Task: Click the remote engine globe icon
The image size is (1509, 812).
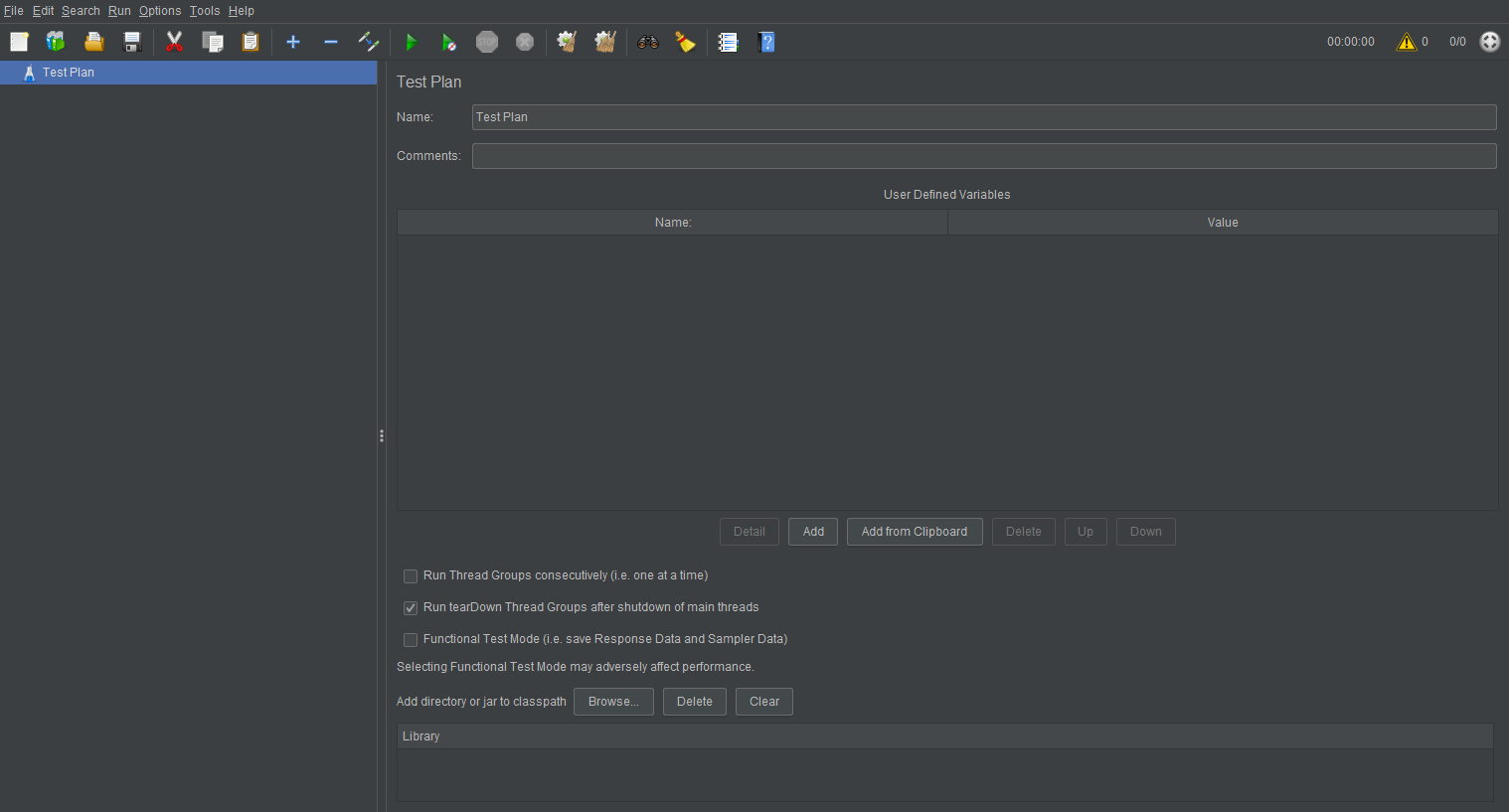Action: (x=1489, y=42)
